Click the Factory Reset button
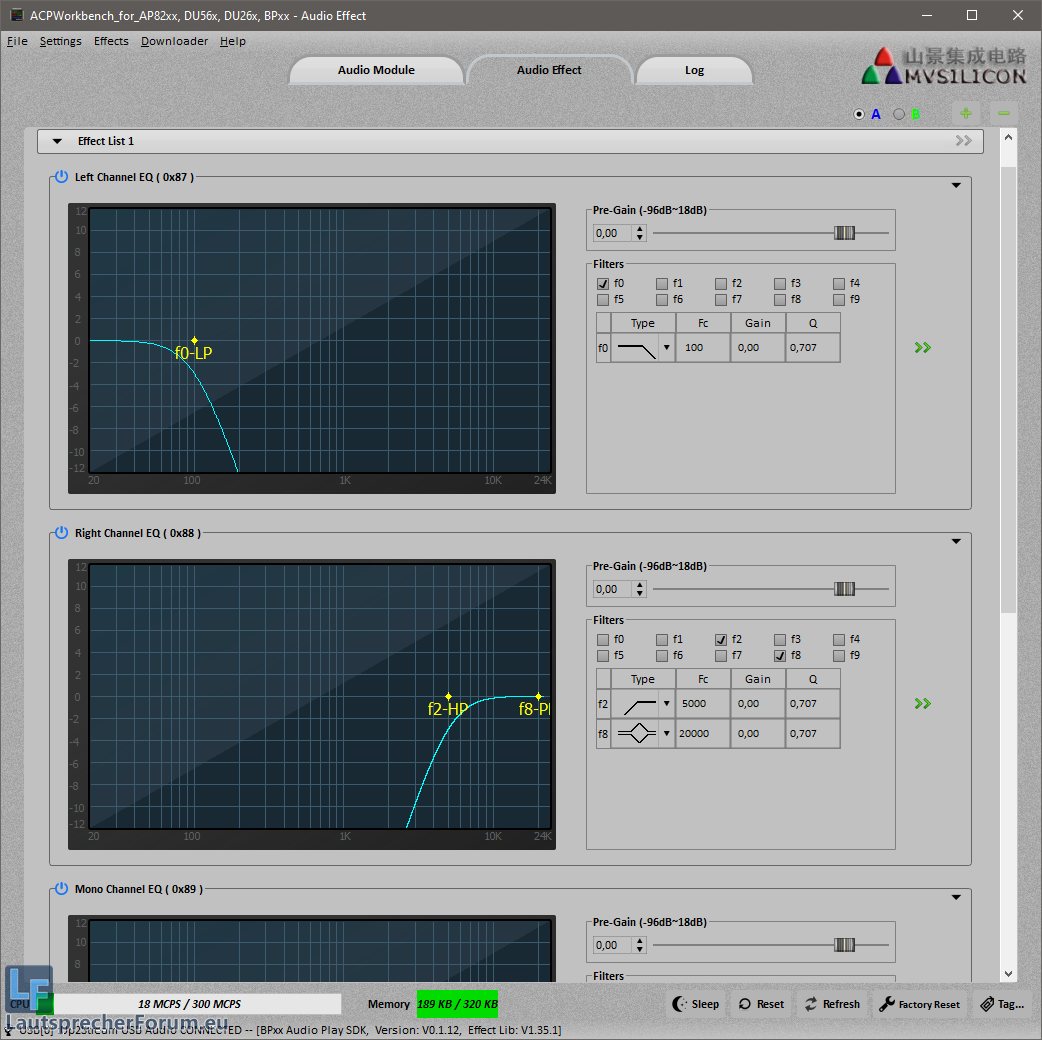 click(919, 1004)
